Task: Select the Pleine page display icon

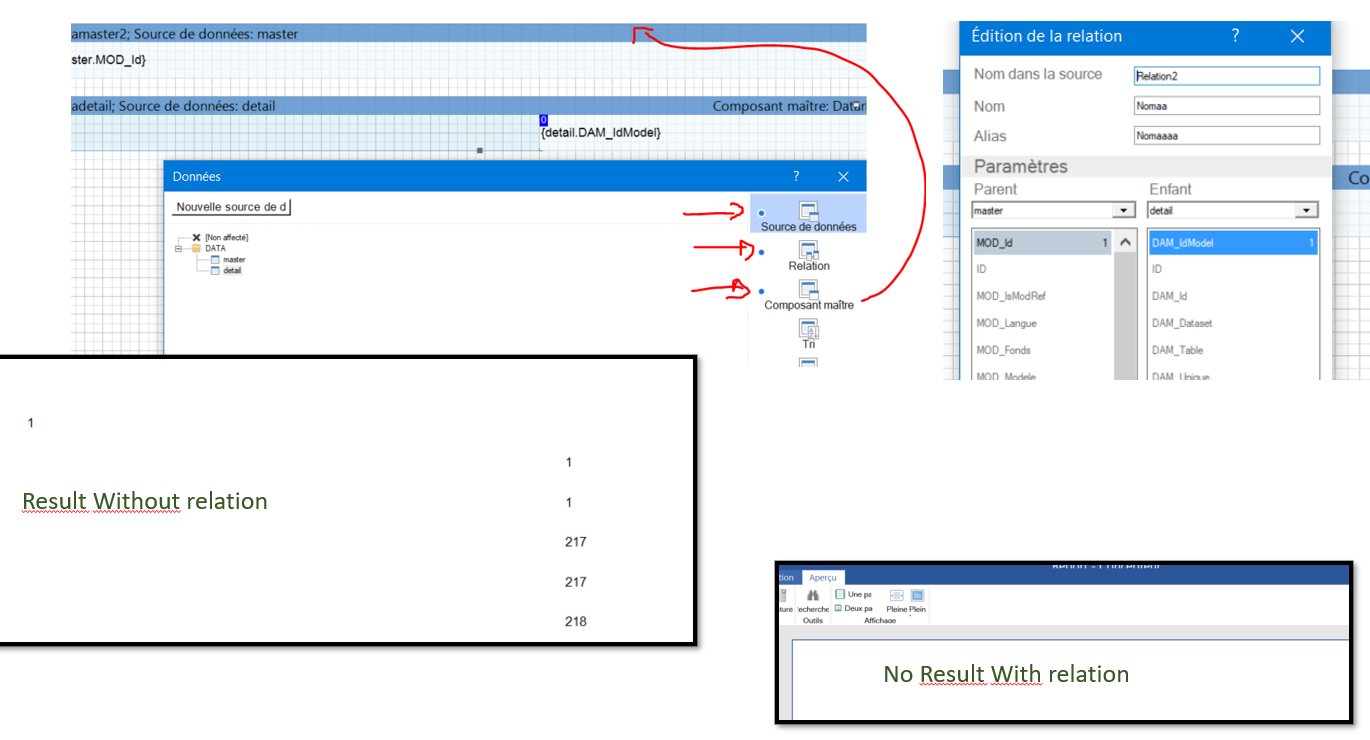Action: pyautogui.click(x=917, y=596)
